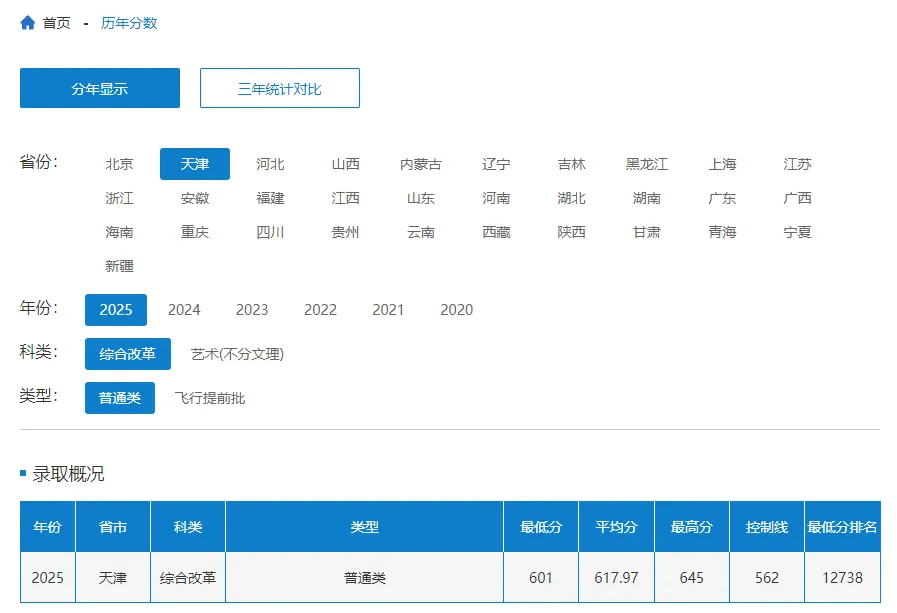Viewport: 897px width, 613px height.
Task: Open the 历年分数 breadcrumb link
Action: (129, 23)
